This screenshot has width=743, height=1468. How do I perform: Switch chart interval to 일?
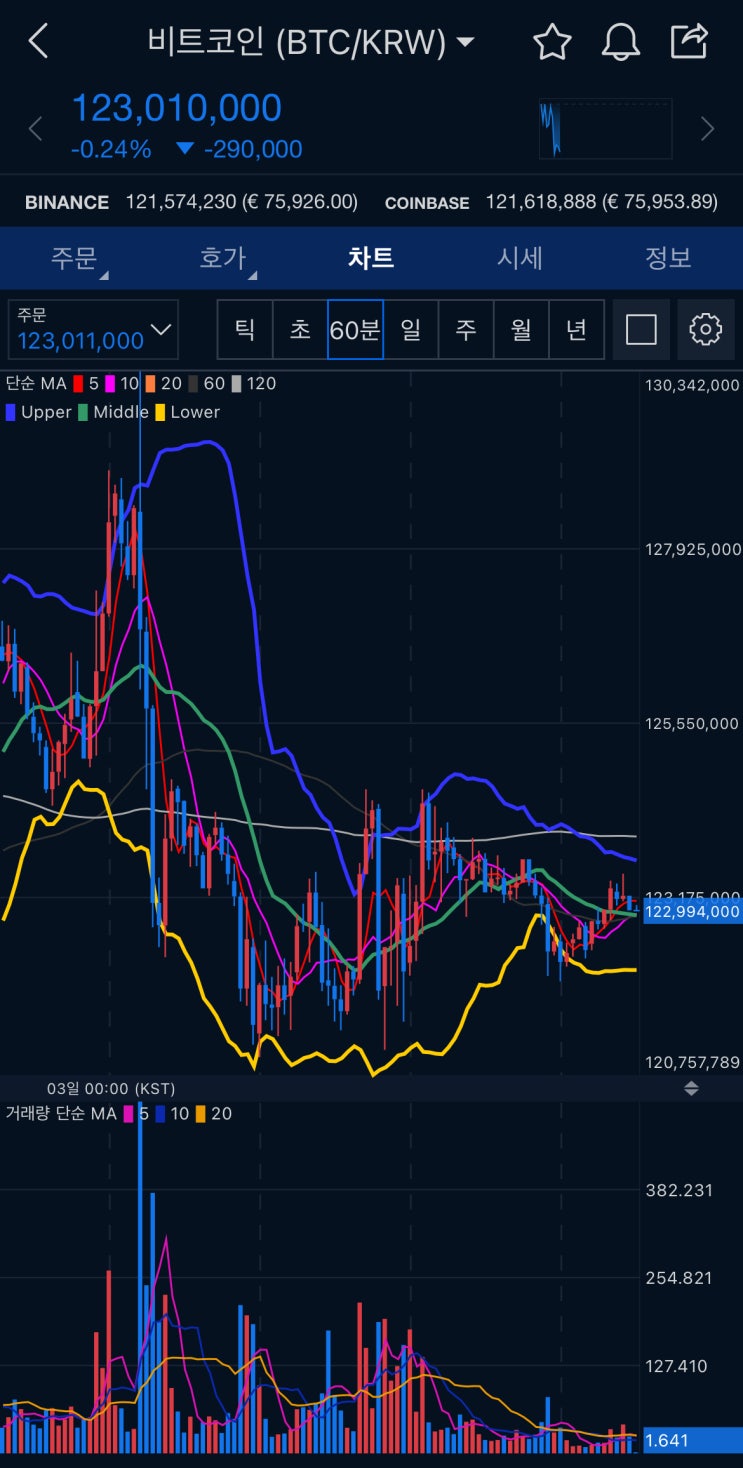pos(411,329)
